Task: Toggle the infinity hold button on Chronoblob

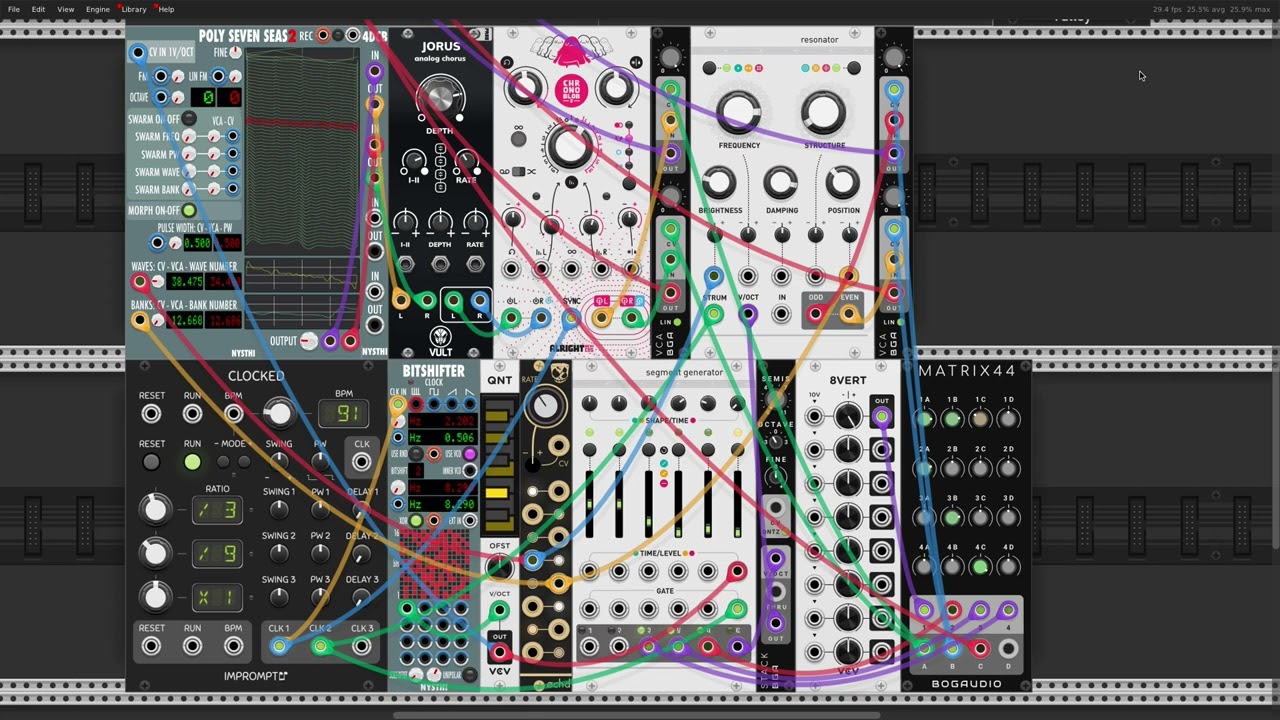Action: [519, 141]
